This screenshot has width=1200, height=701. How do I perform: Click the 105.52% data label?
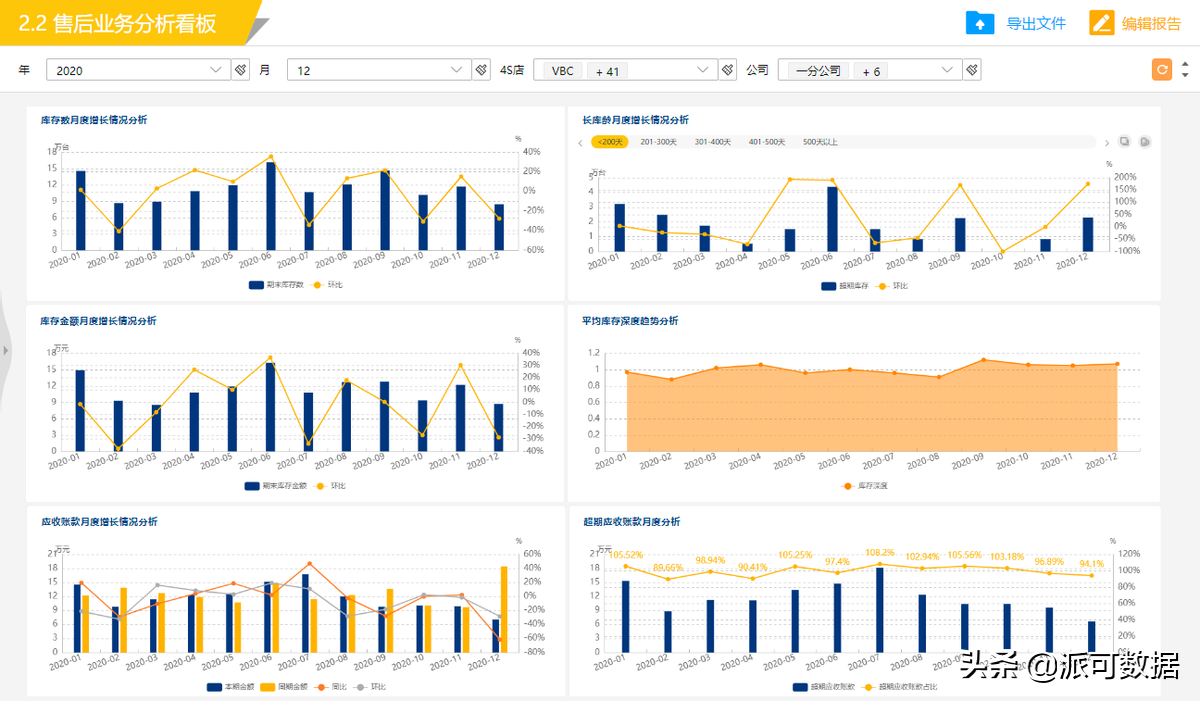[x=626, y=555]
